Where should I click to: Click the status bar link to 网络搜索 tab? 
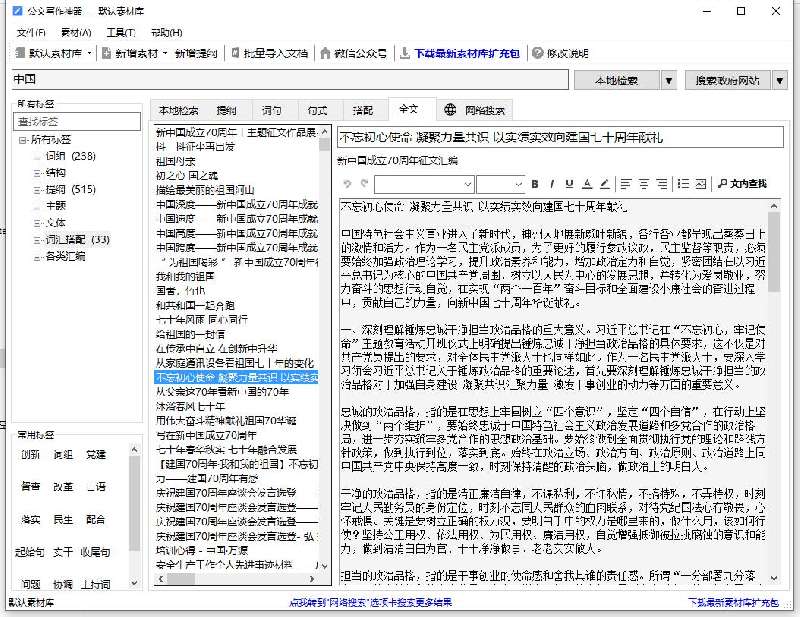click(370, 602)
